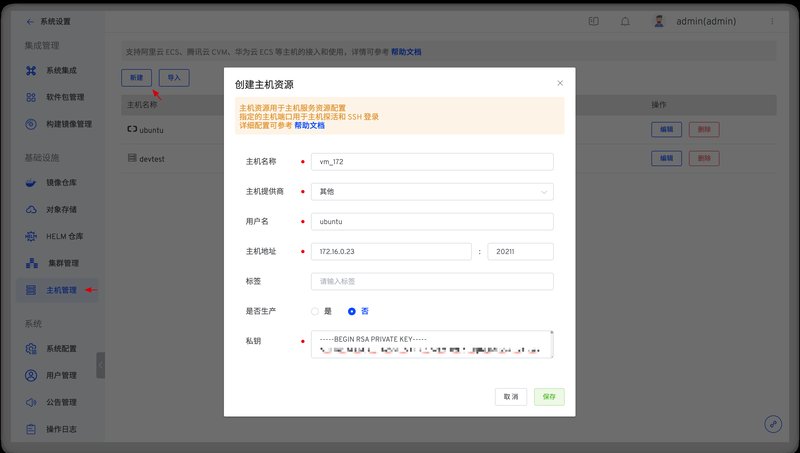The image size is (800, 453).
Task: Click the 标签 input field
Action: pyautogui.click(x=432, y=282)
